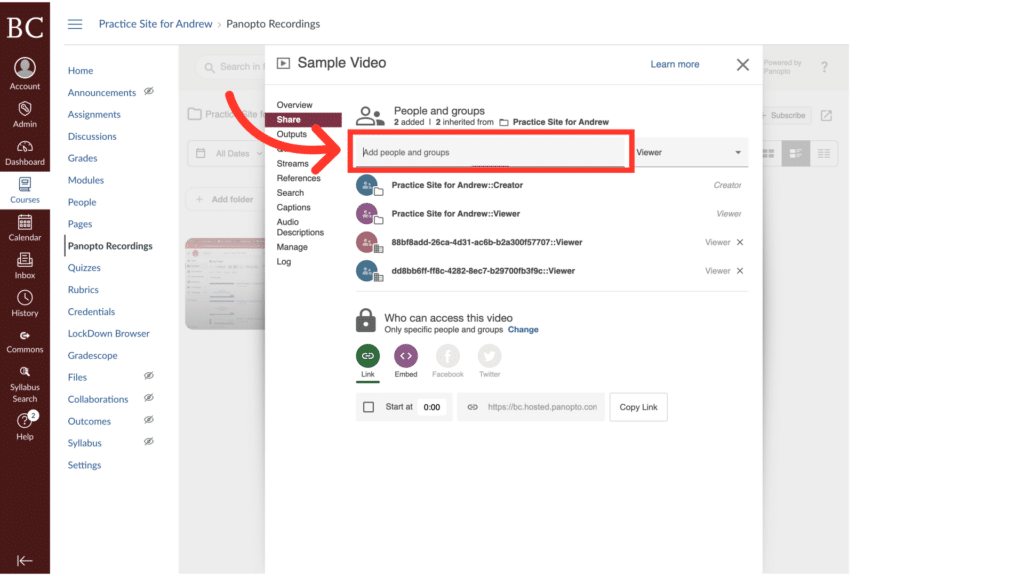Open the Viewer role dropdown
The image size is (1024, 576).
(x=691, y=152)
